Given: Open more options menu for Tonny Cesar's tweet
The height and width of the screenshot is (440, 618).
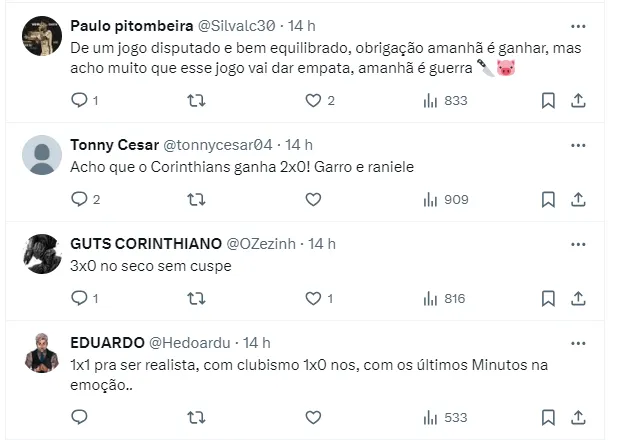Looking at the screenshot, I should 578,145.
